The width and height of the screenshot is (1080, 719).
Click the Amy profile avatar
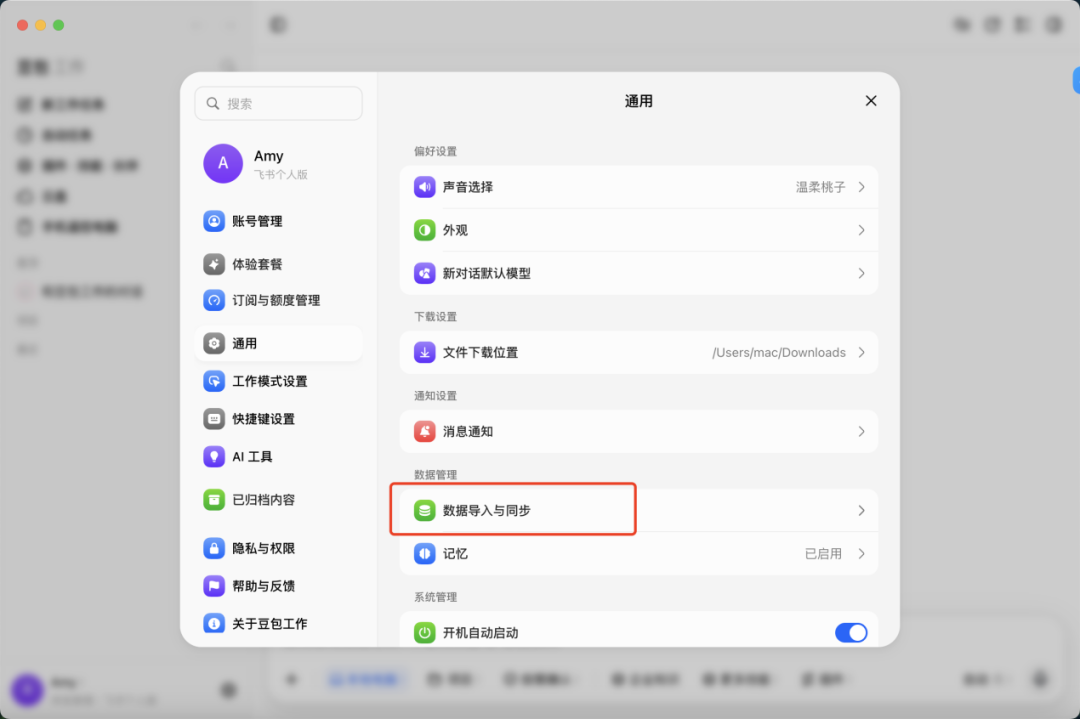(223, 164)
